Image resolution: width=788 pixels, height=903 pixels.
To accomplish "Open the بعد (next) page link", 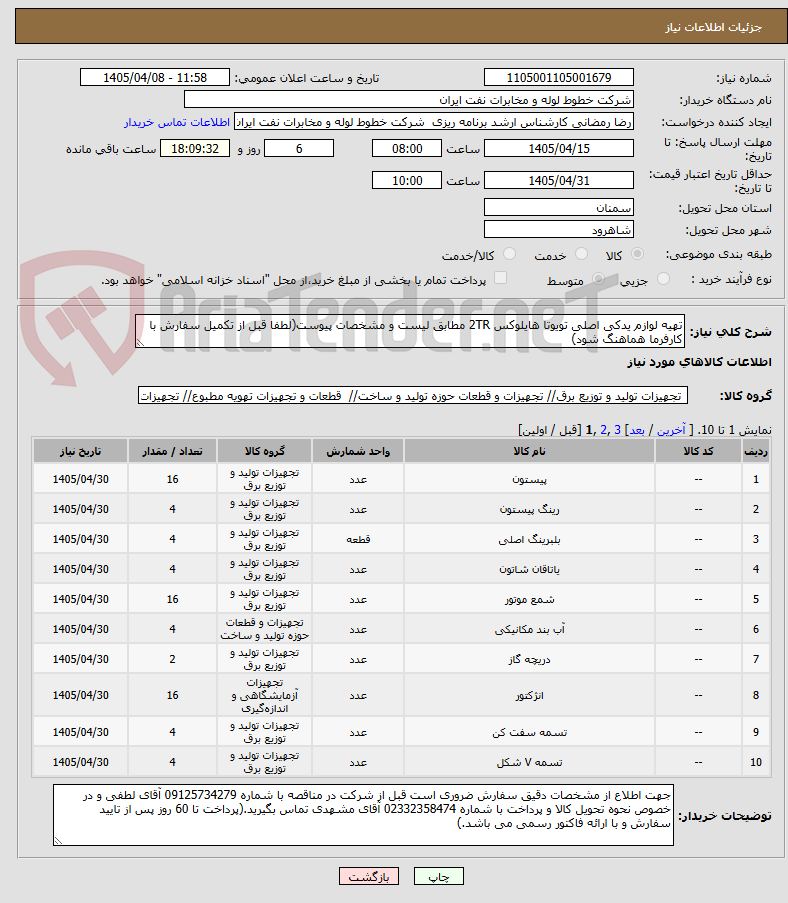I will 637,430.
